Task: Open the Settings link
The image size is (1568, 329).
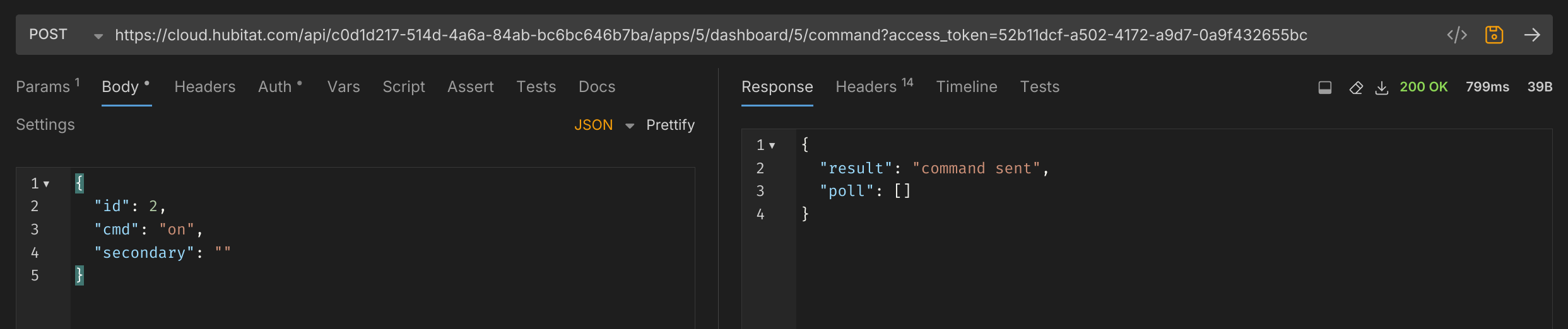Action: [x=45, y=125]
